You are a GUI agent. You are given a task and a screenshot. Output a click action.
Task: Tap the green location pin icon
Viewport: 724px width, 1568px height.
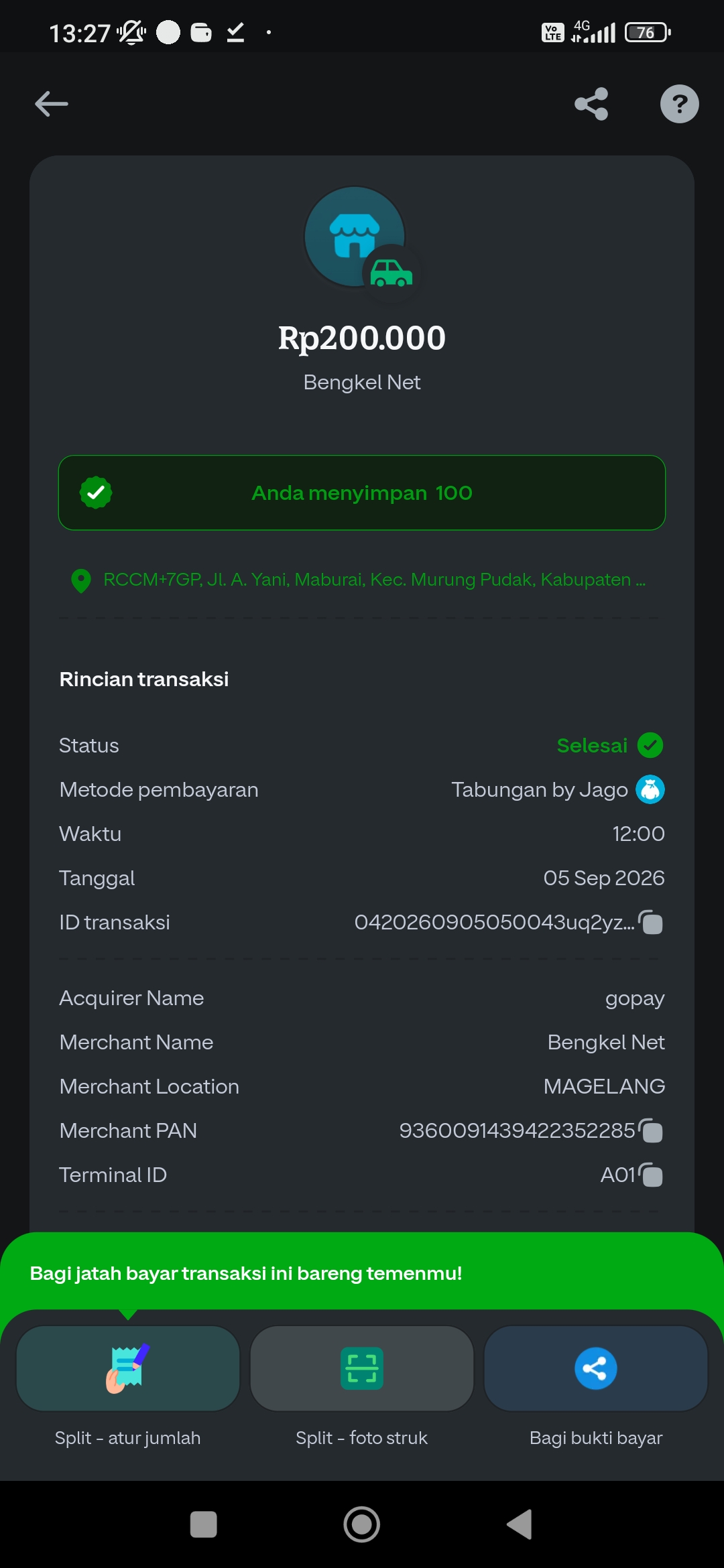click(81, 580)
